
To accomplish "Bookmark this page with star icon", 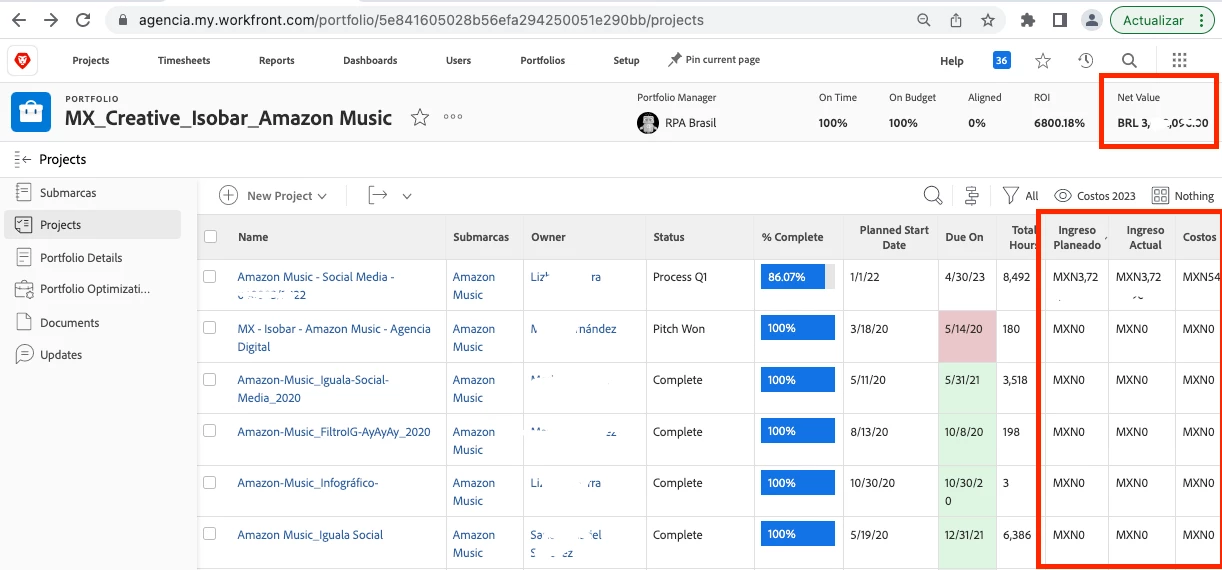I will [988, 20].
